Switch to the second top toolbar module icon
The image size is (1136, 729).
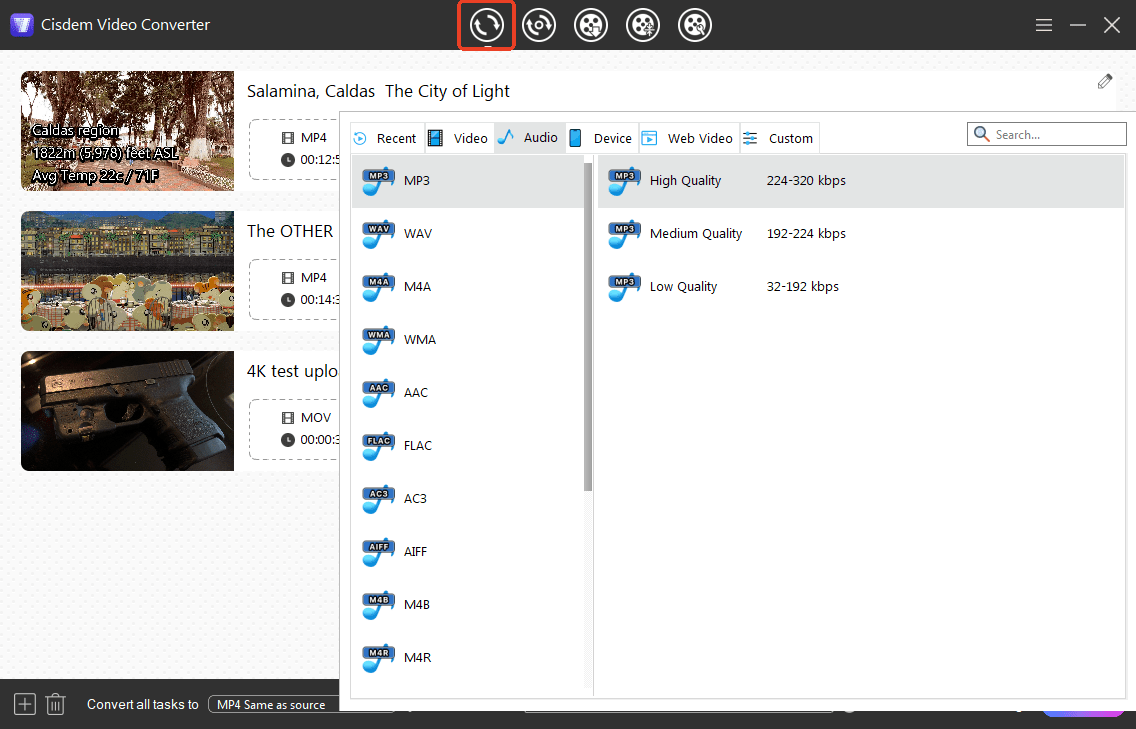point(539,25)
